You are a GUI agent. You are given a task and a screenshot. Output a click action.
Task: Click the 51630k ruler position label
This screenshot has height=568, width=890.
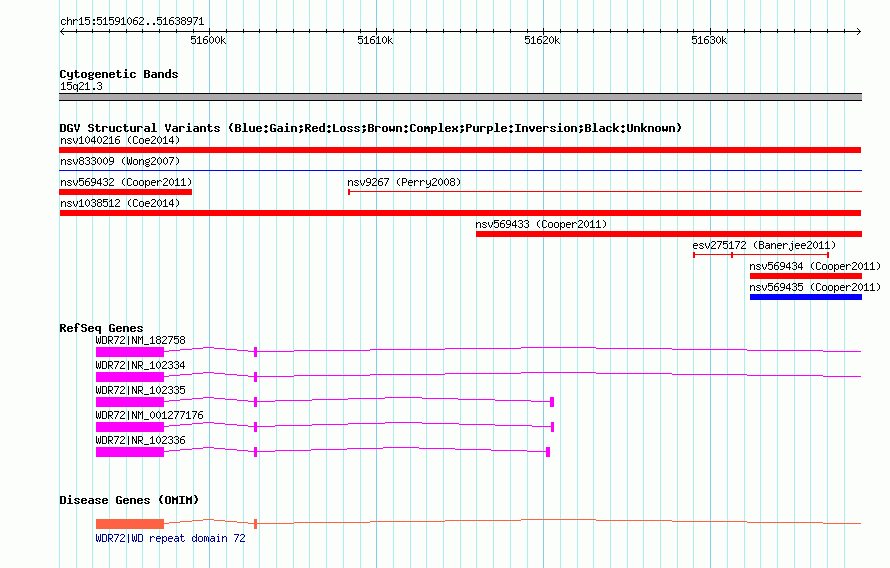pos(709,40)
